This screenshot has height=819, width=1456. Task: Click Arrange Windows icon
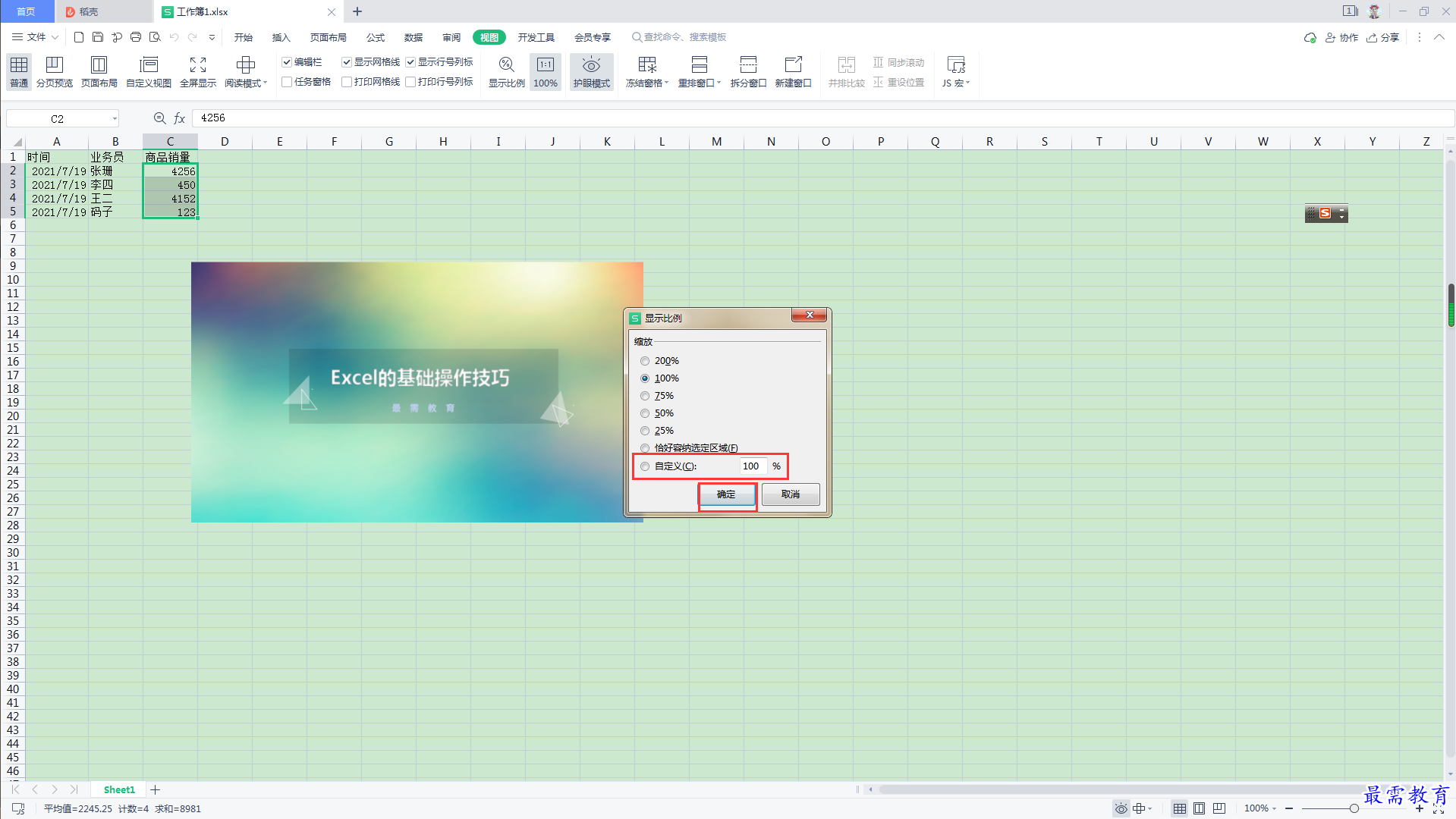(700, 65)
